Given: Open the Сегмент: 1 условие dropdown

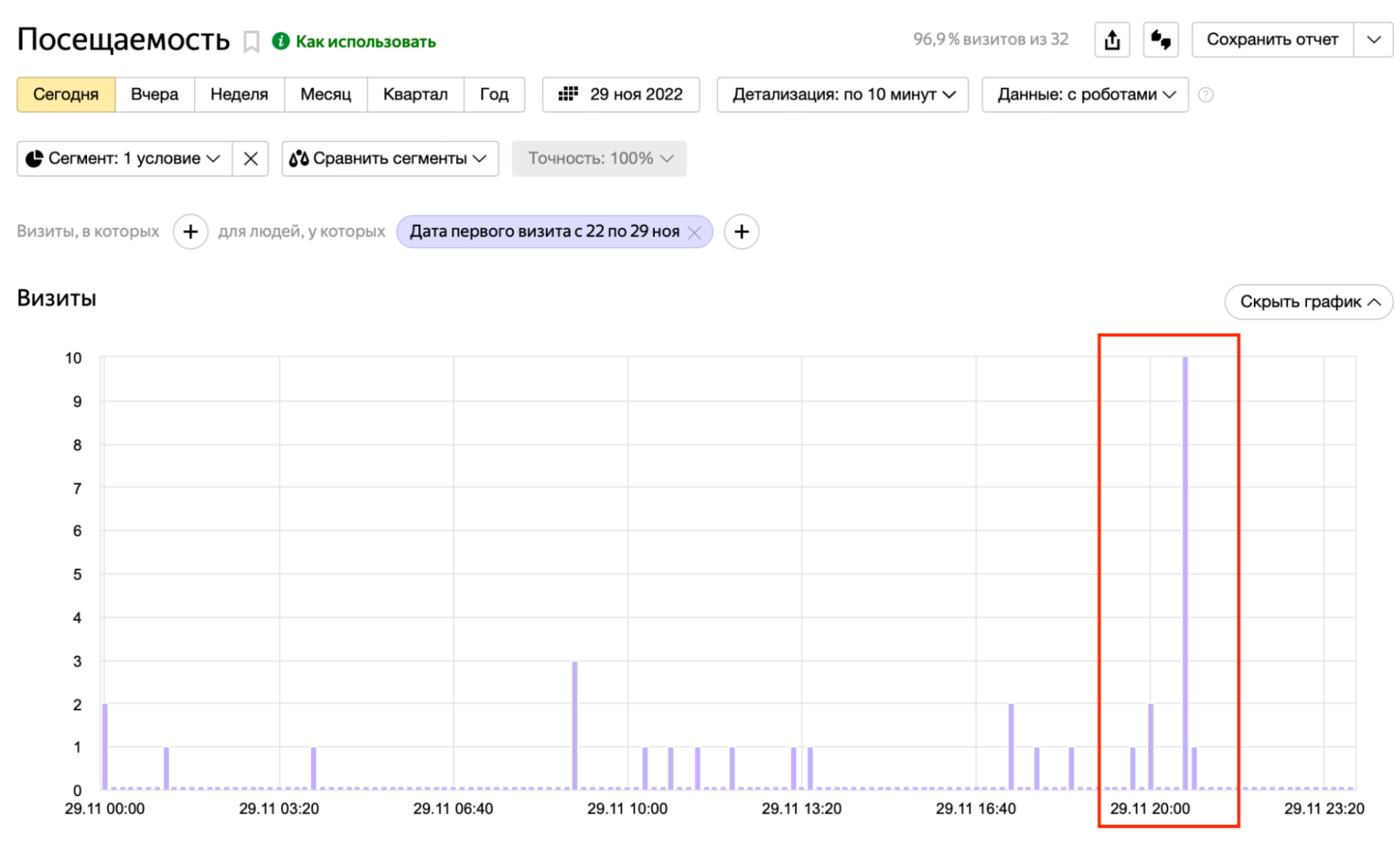Looking at the screenshot, I should tap(124, 159).
